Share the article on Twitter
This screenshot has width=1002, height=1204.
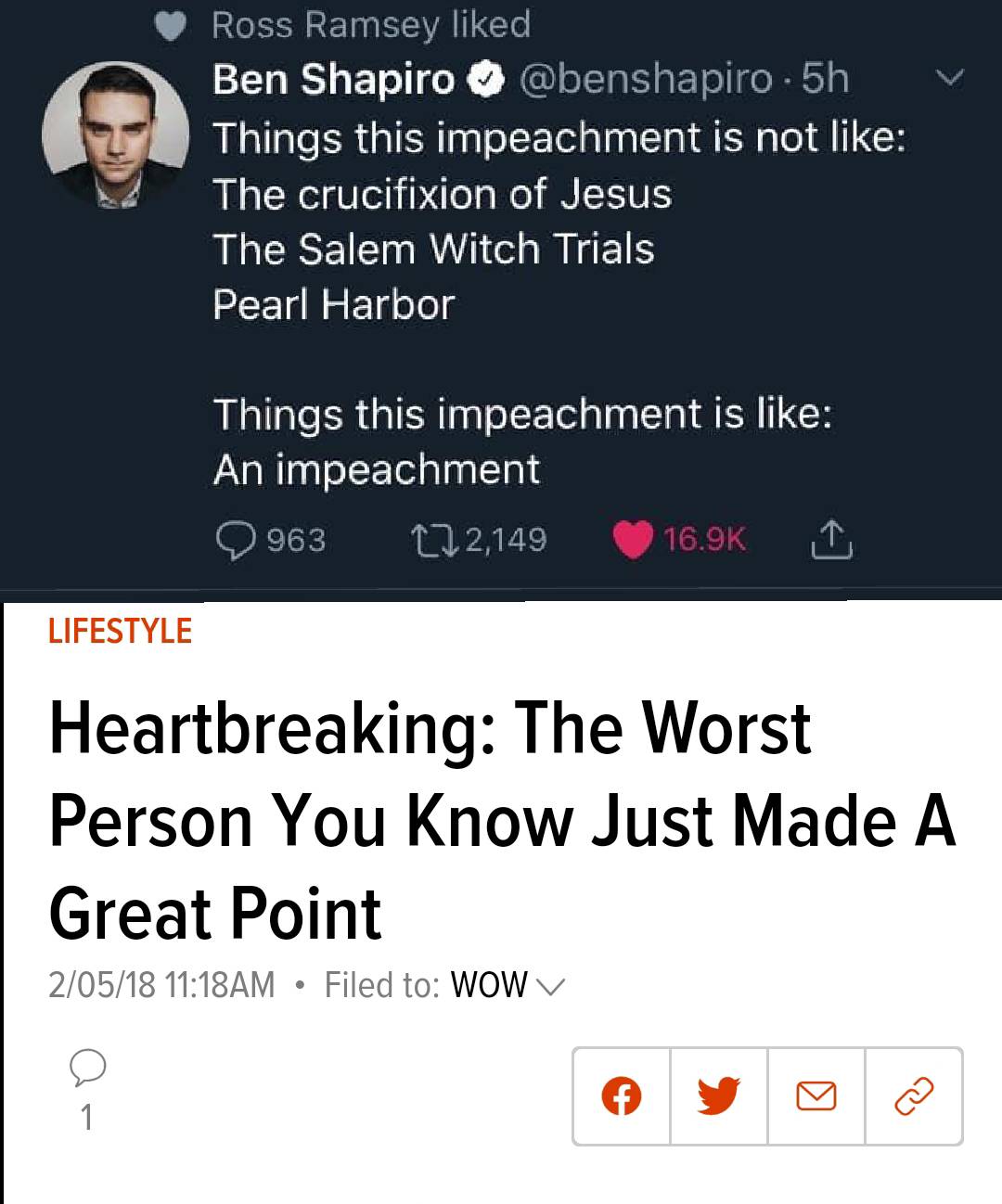coord(719,1096)
